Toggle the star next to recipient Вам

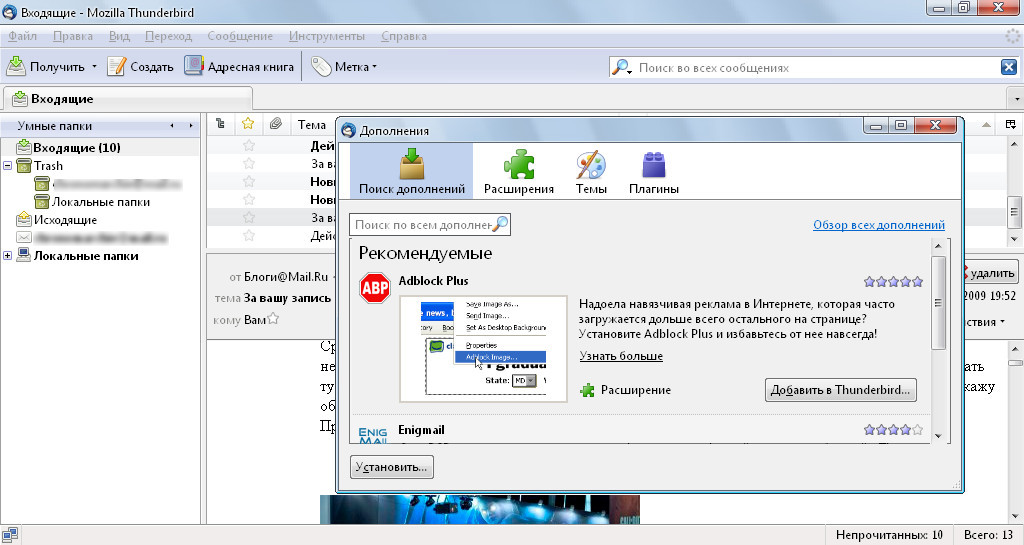[272, 320]
